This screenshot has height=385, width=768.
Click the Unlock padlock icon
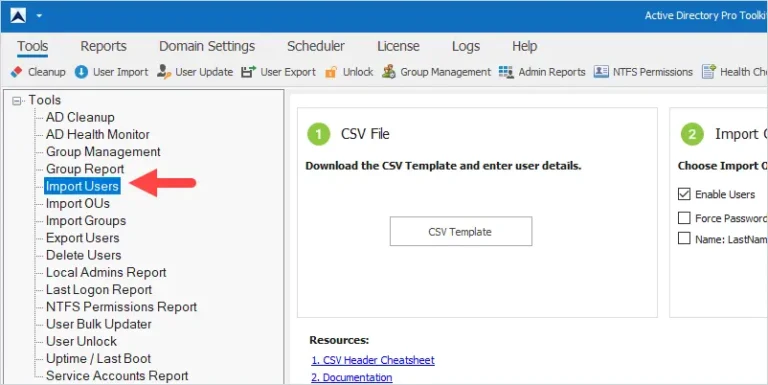click(x=332, y=72)
